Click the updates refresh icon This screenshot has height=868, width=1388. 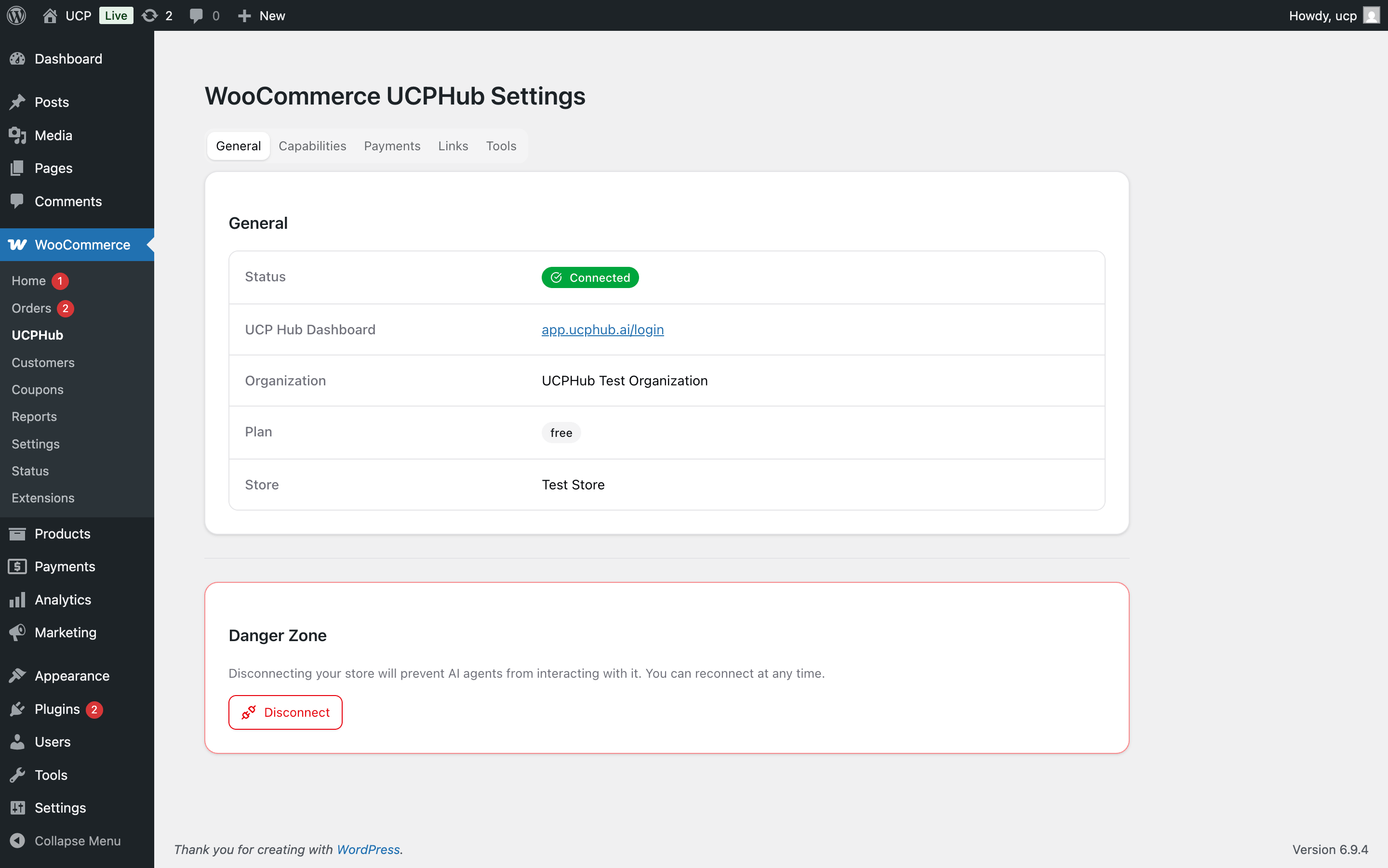point(149,15)
